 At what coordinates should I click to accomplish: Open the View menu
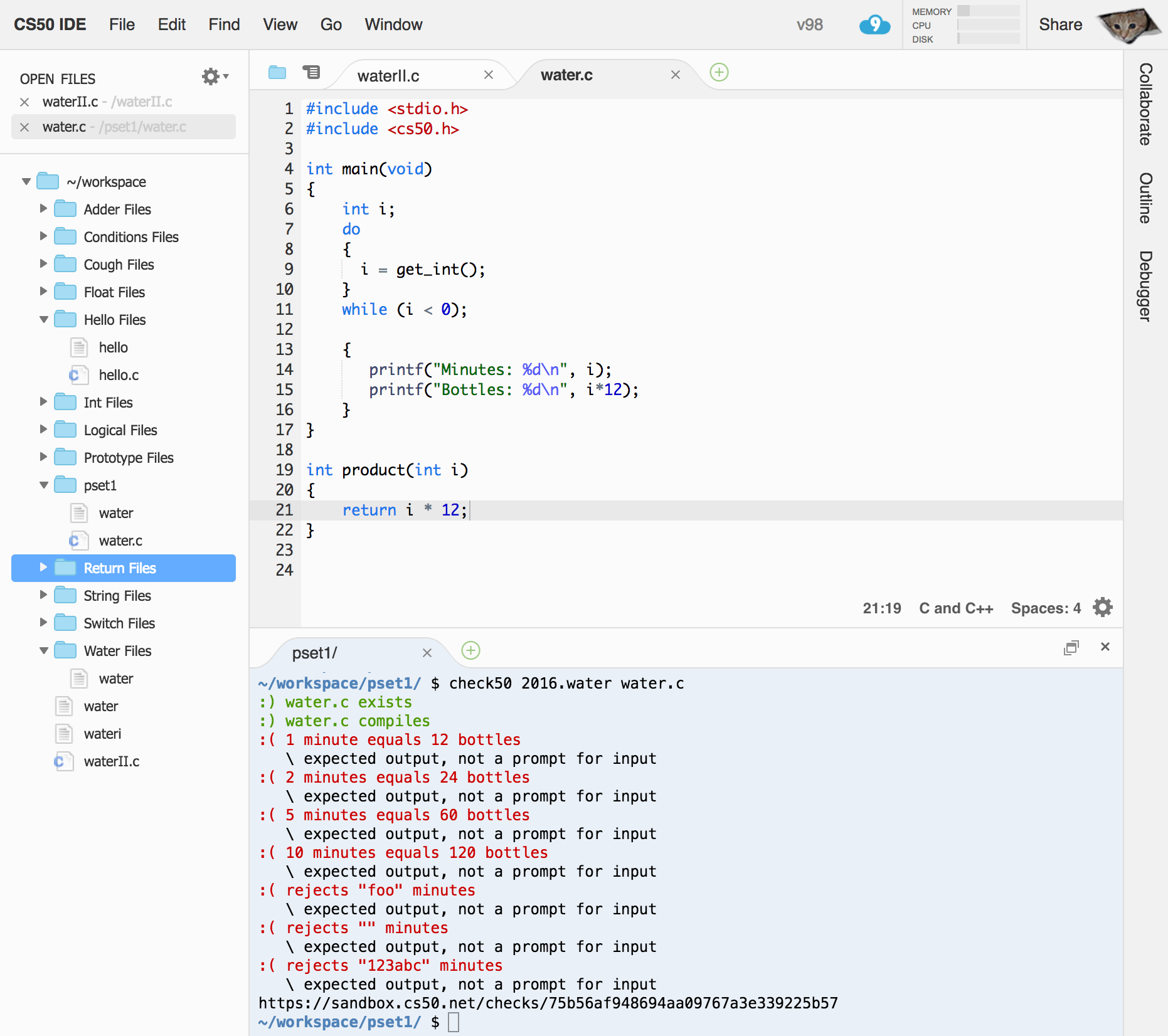(280, 24)
